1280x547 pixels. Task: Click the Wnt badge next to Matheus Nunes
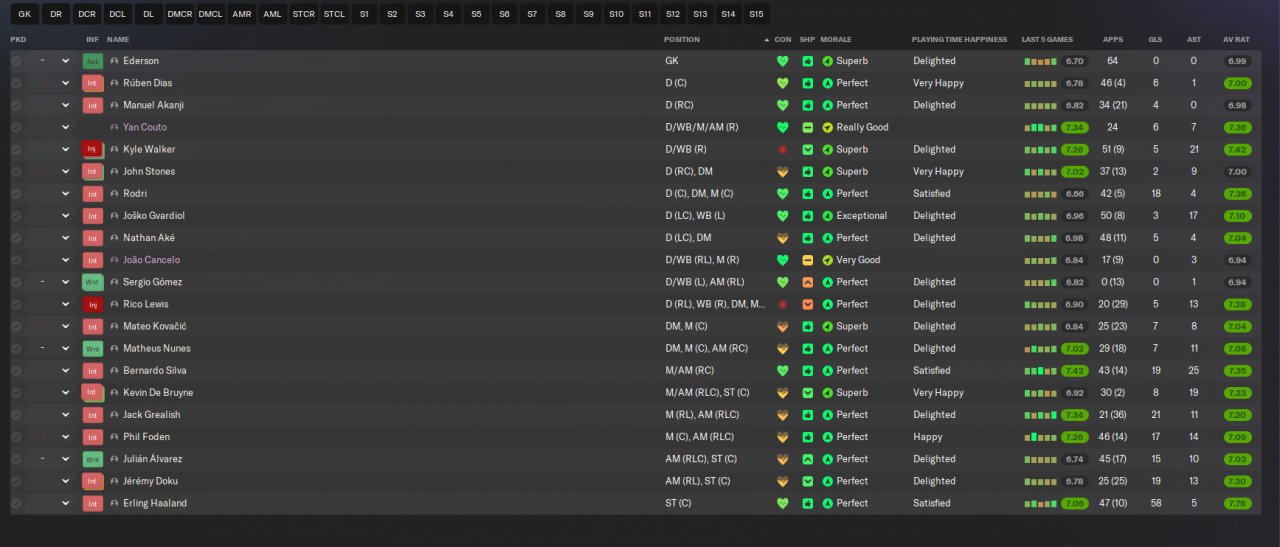(x=93, y=348)
